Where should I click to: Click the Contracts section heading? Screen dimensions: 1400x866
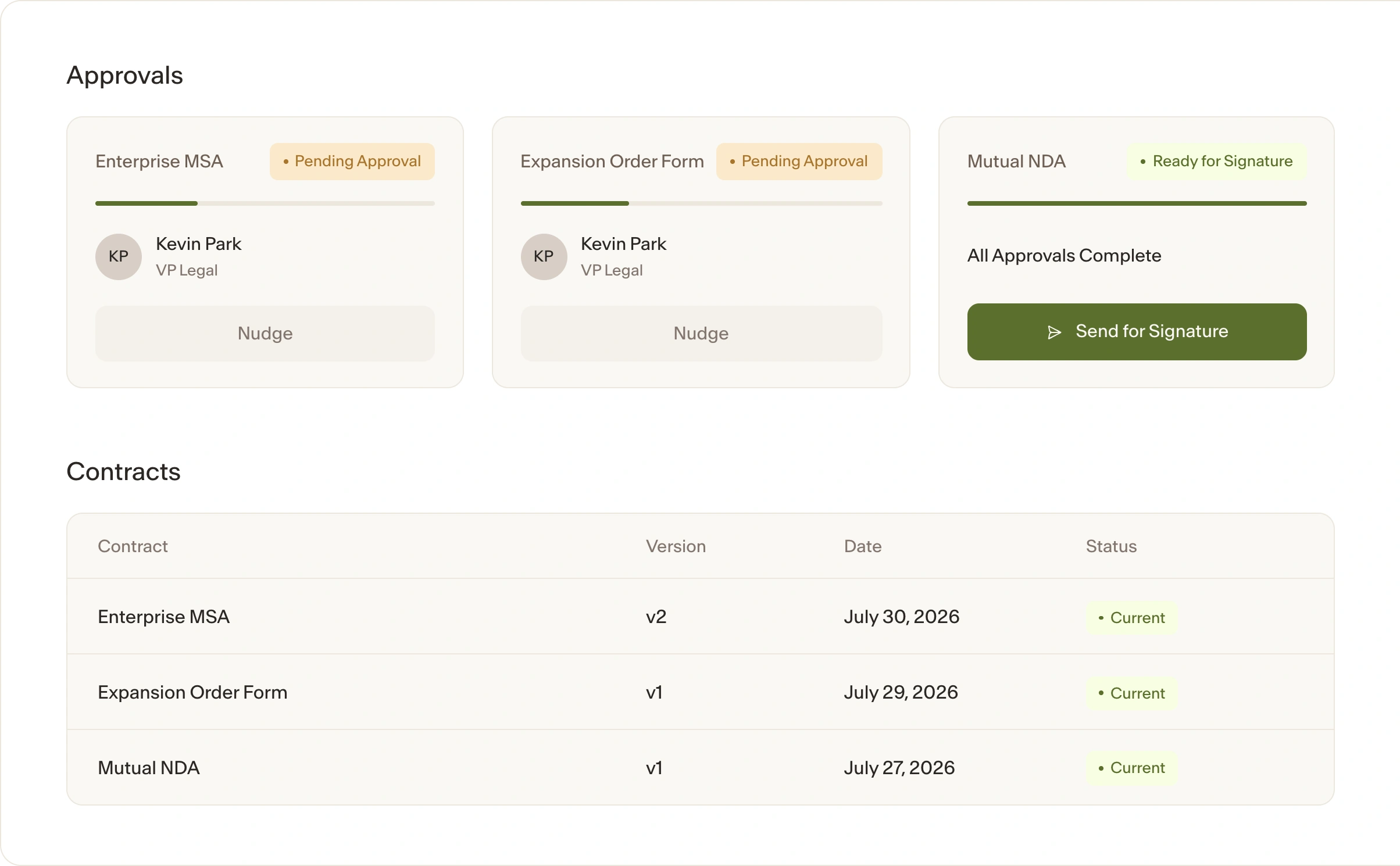tap(123, 471)
